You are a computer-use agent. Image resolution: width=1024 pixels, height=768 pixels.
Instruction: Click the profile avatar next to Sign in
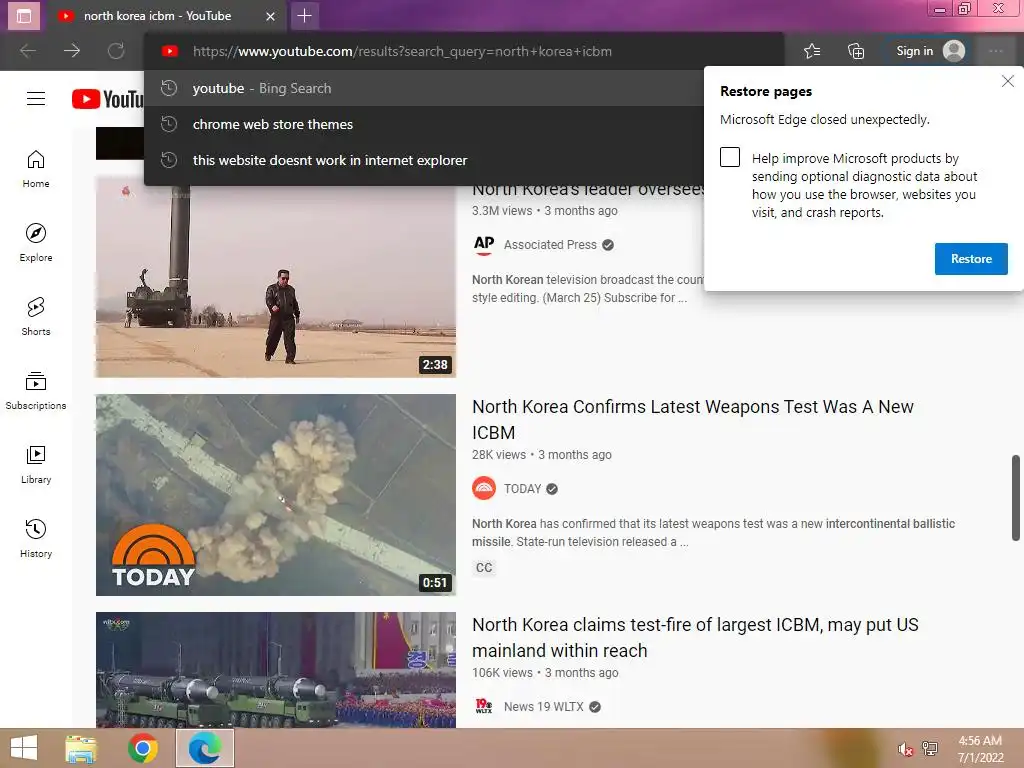[954, 51]
